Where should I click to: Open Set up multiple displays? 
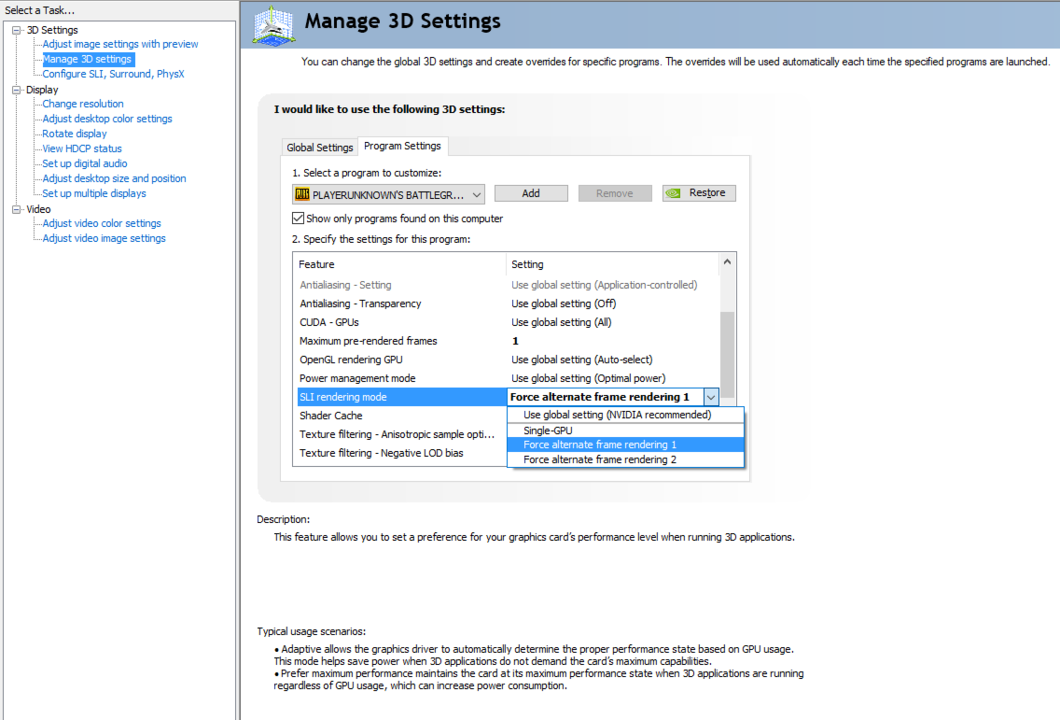coord(94,193)
